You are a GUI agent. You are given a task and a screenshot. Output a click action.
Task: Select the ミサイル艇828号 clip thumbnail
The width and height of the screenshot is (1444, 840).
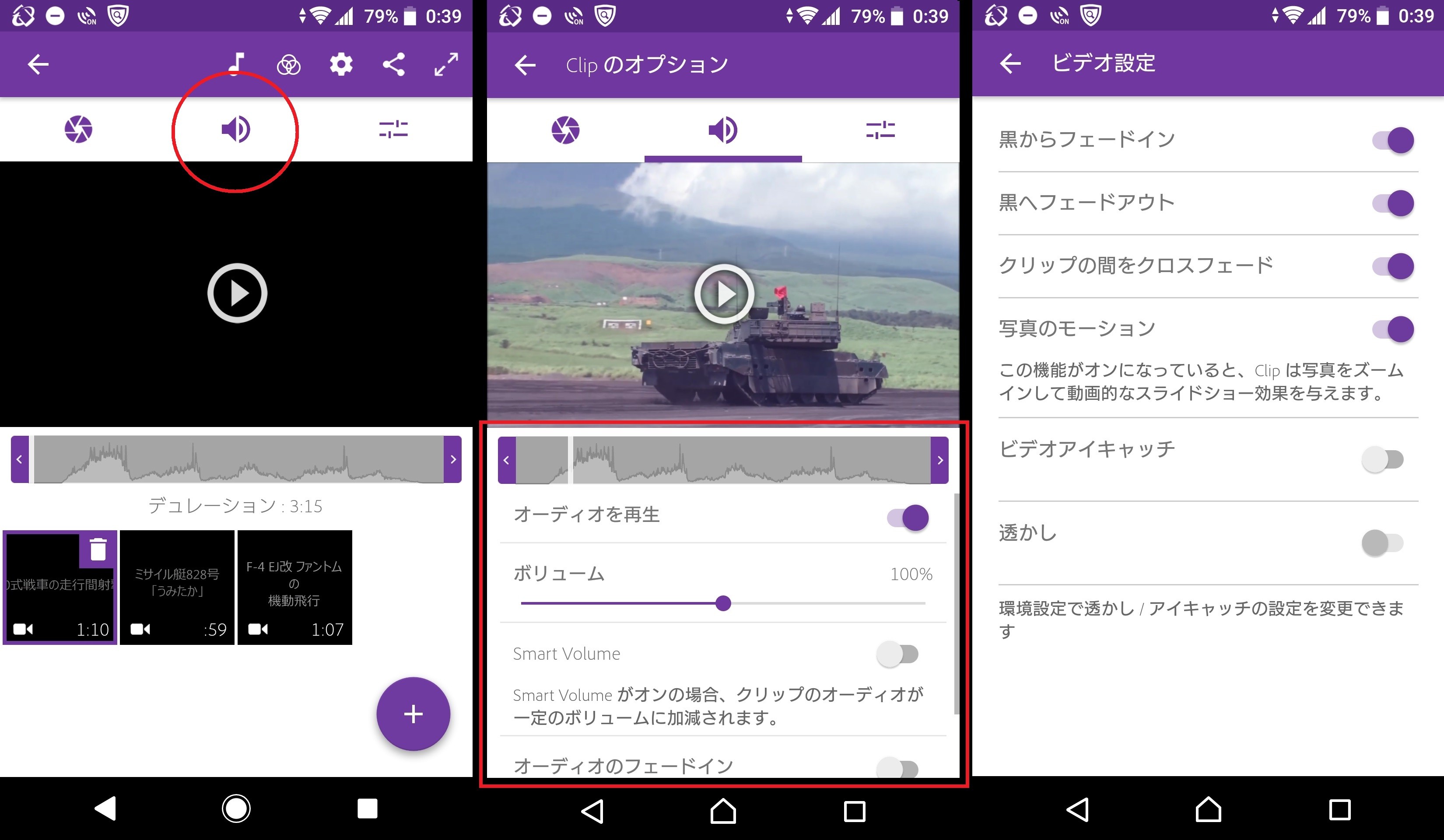pos(177,587)
